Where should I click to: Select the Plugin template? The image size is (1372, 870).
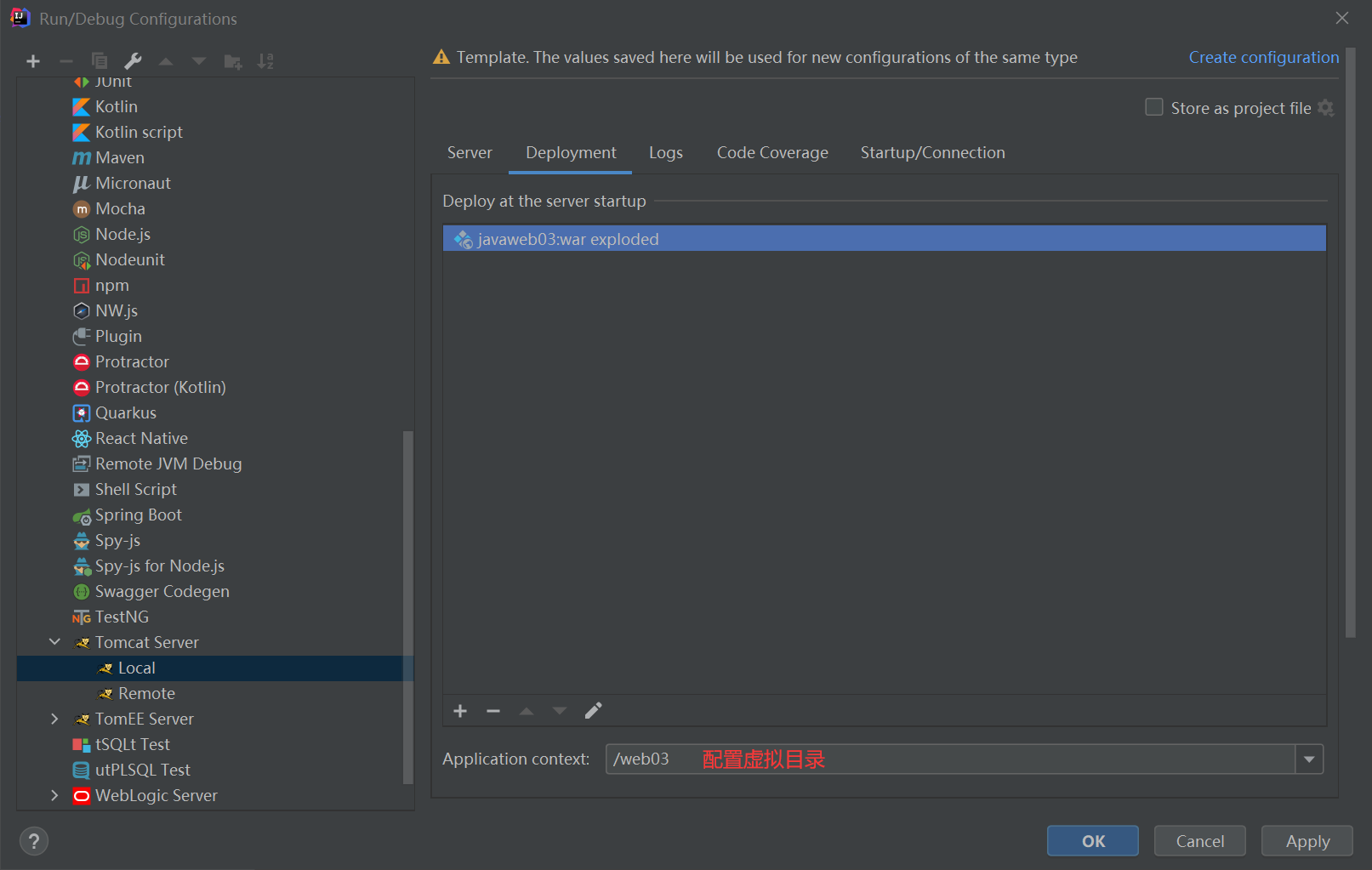[215, 336]
